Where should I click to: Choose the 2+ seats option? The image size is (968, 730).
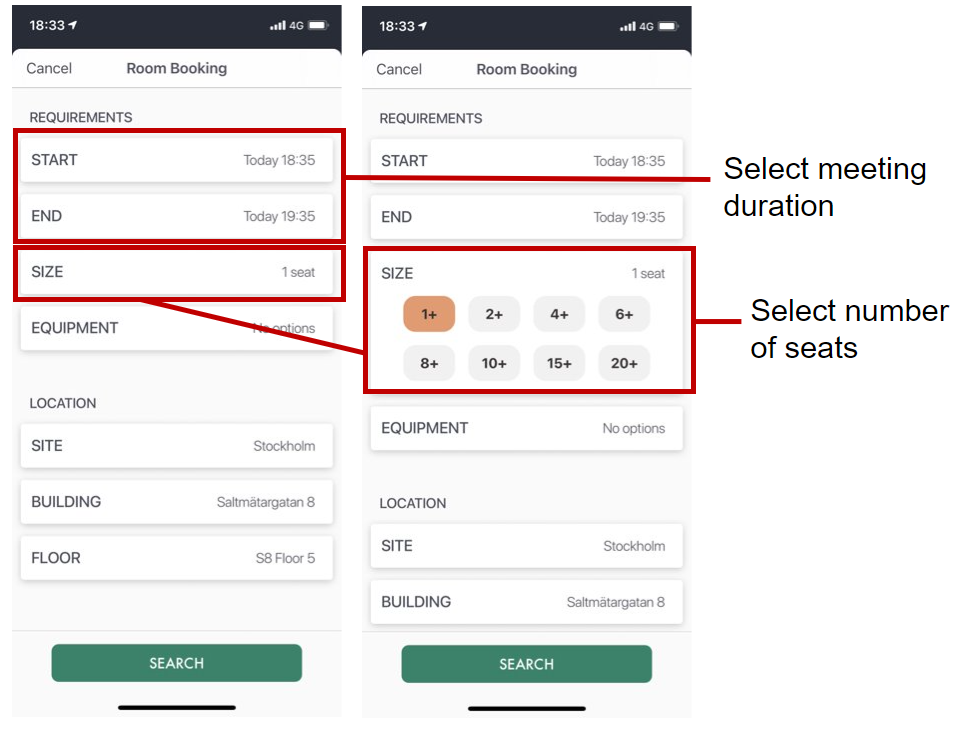[x=494, y=314]
